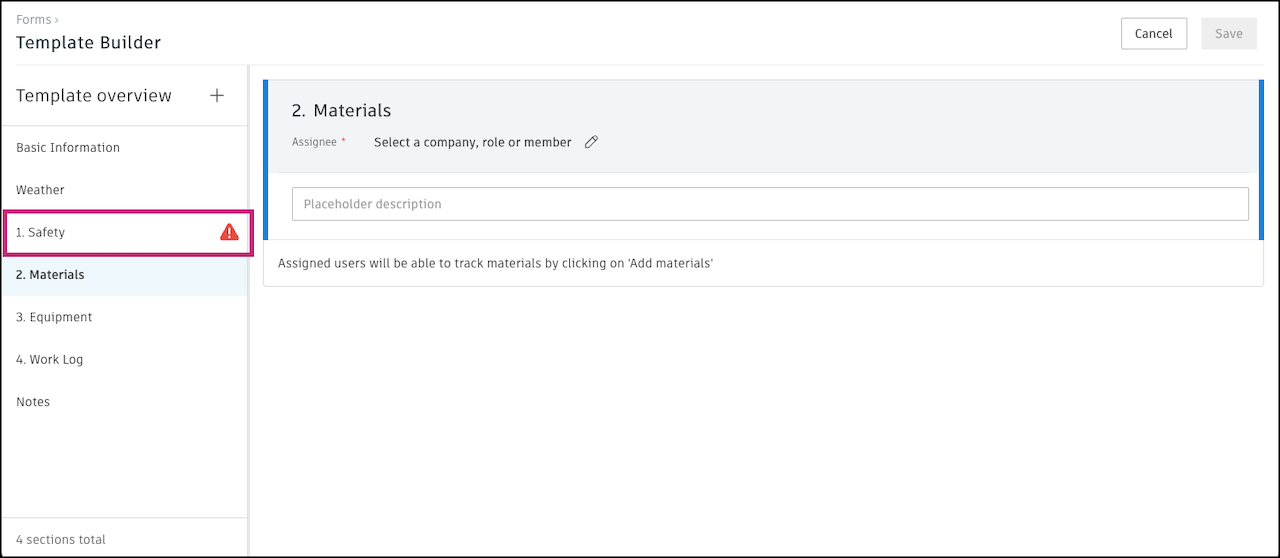Open the 1. Safety section
Screen dimensions: 1280x558
[41, 232]
